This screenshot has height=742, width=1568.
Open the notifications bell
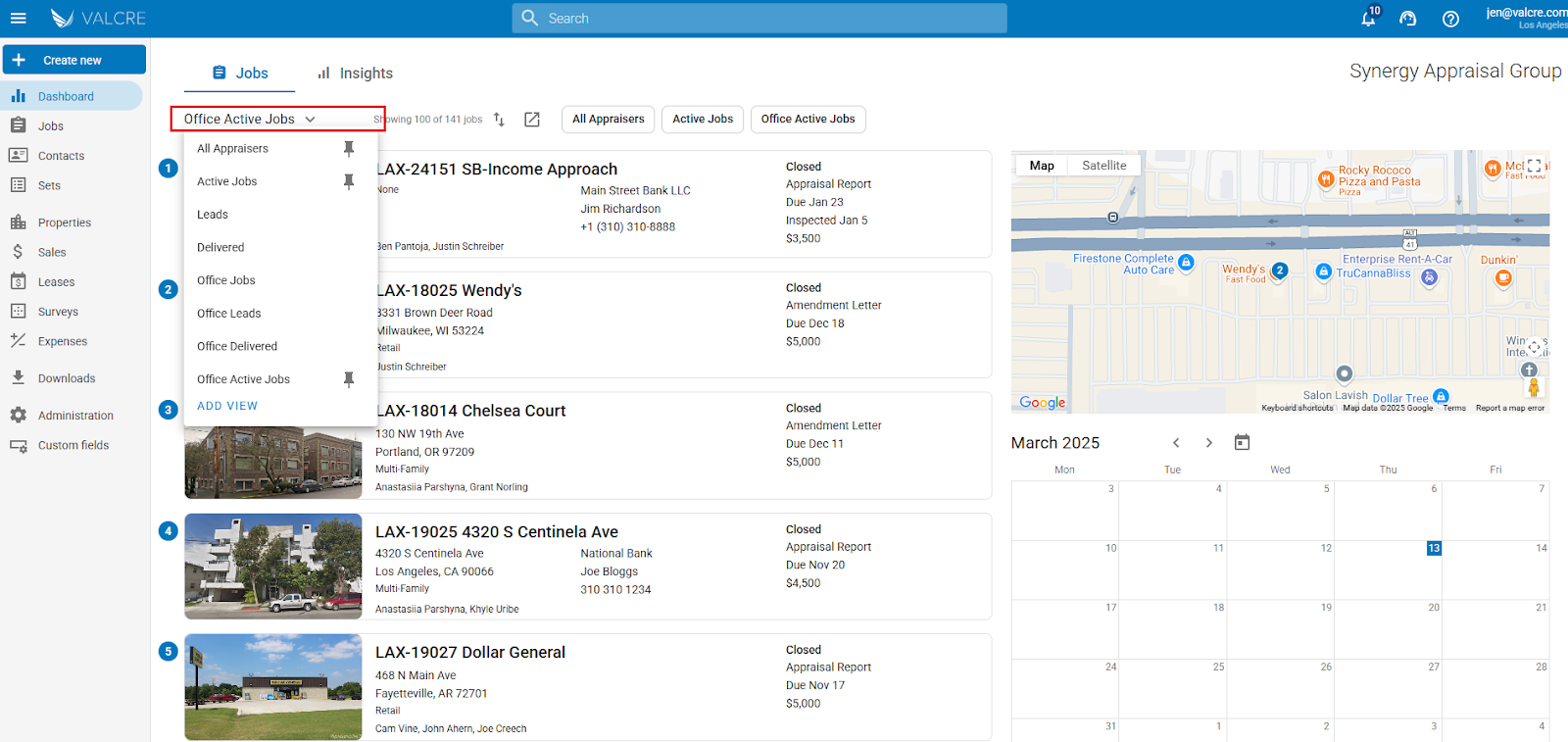tap(1368, 18)
